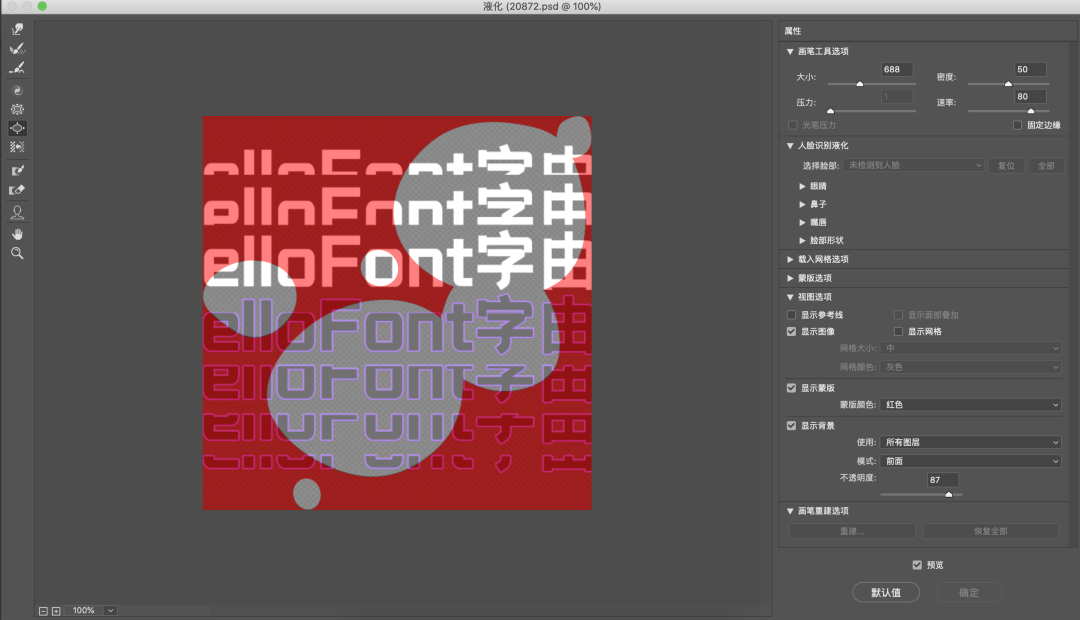Select the Freeze Mask tool
This screenshot has width=1080, height=620.
coord(17,170)
